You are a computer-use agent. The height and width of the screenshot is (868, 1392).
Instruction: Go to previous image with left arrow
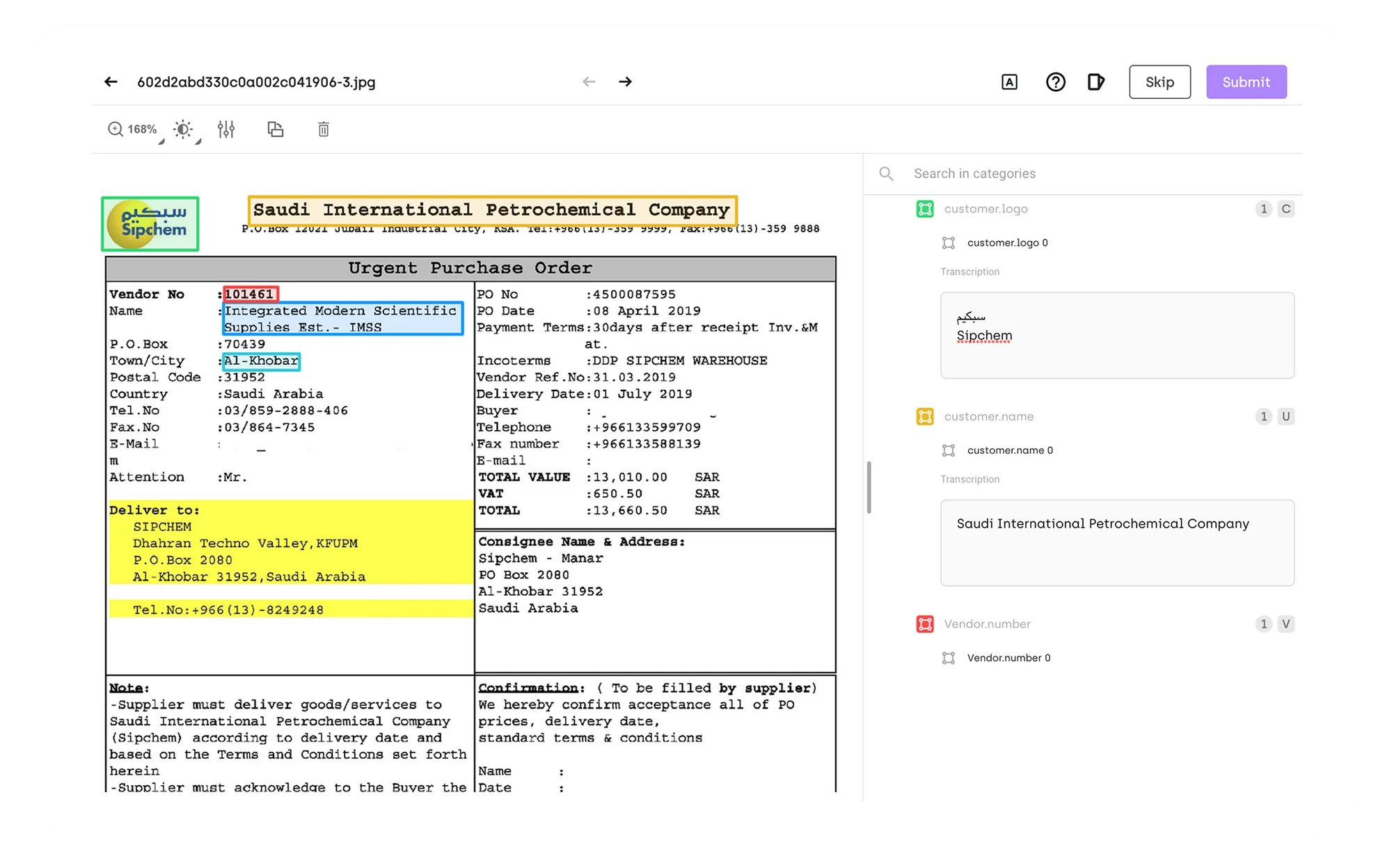click(589, 82)
